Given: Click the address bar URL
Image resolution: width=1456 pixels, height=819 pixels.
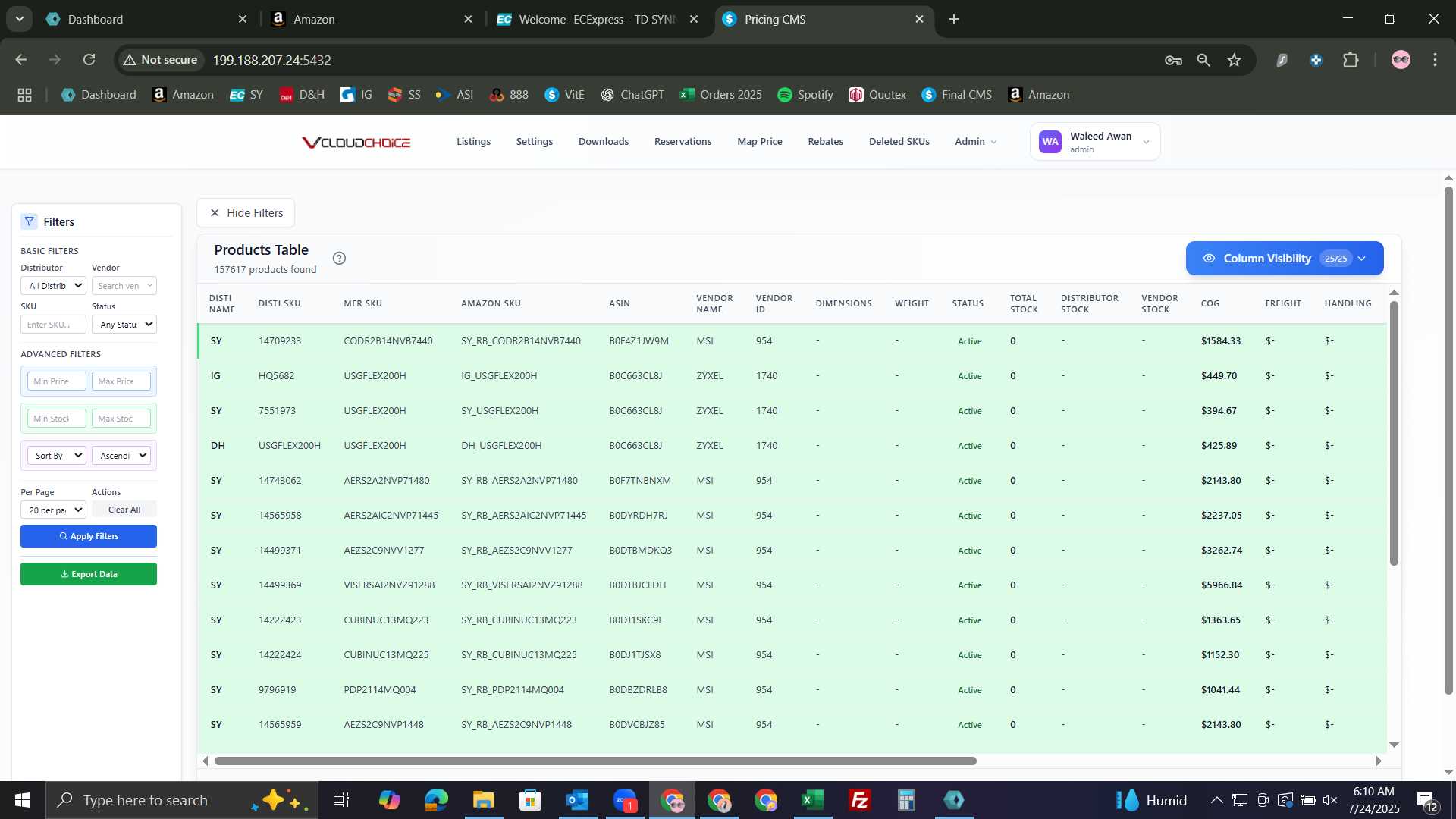Looking at the screenshot, I should pos(271,60).
